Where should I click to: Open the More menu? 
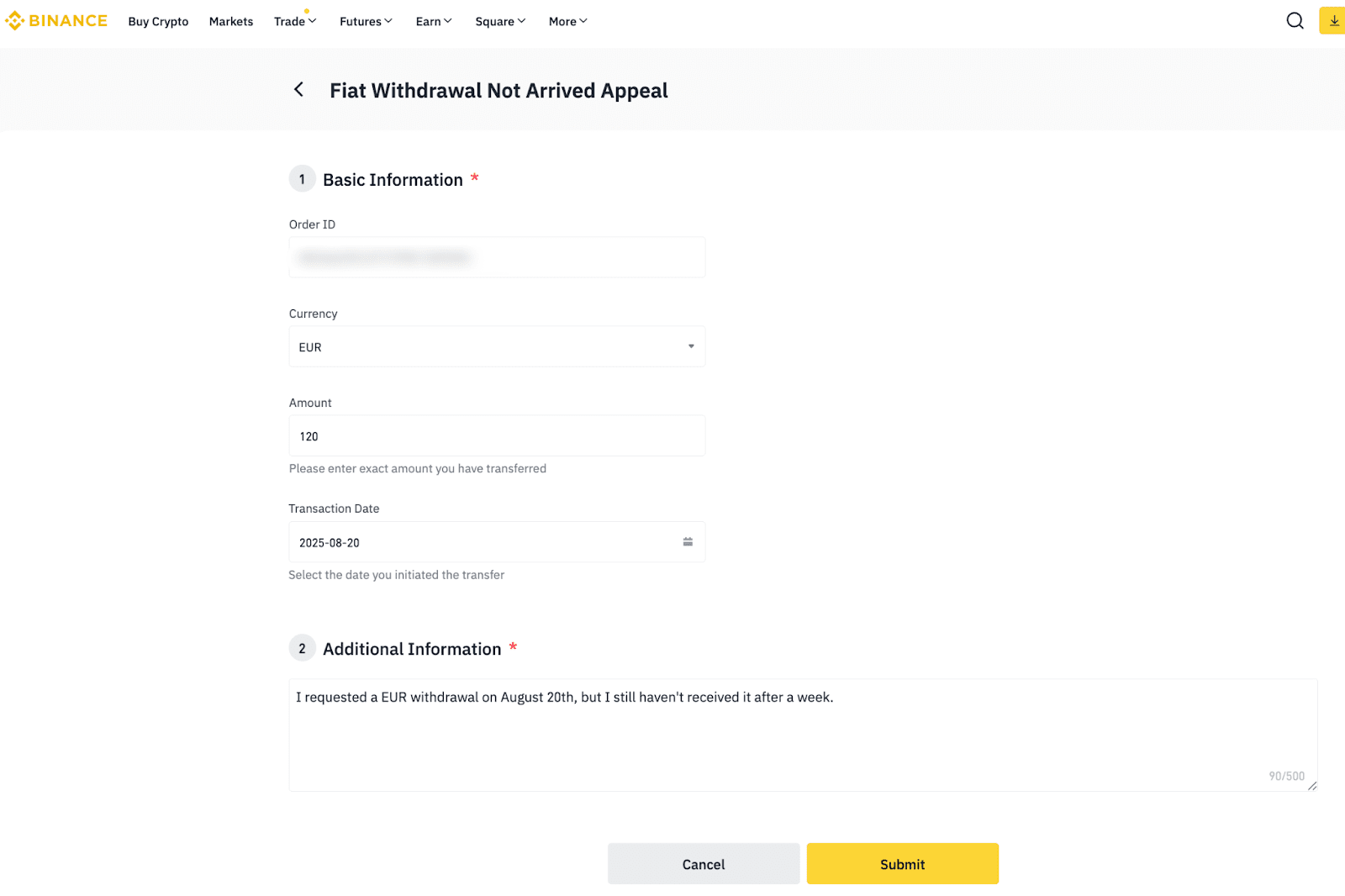pos(568,22)
